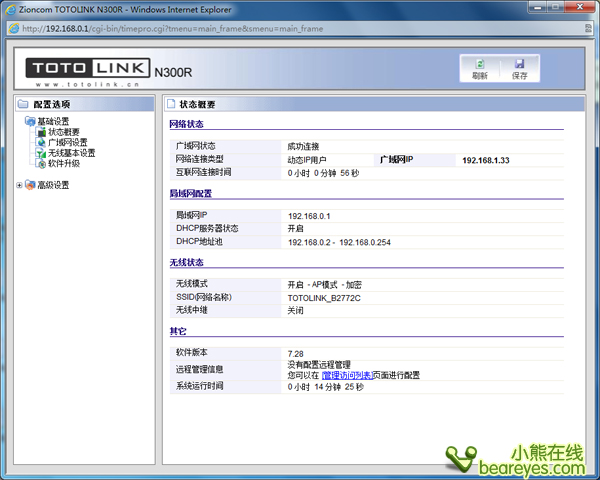600x480 pixels.
Task: Open 状态概要 in the sidebar tree
Action: pos(64,132)
